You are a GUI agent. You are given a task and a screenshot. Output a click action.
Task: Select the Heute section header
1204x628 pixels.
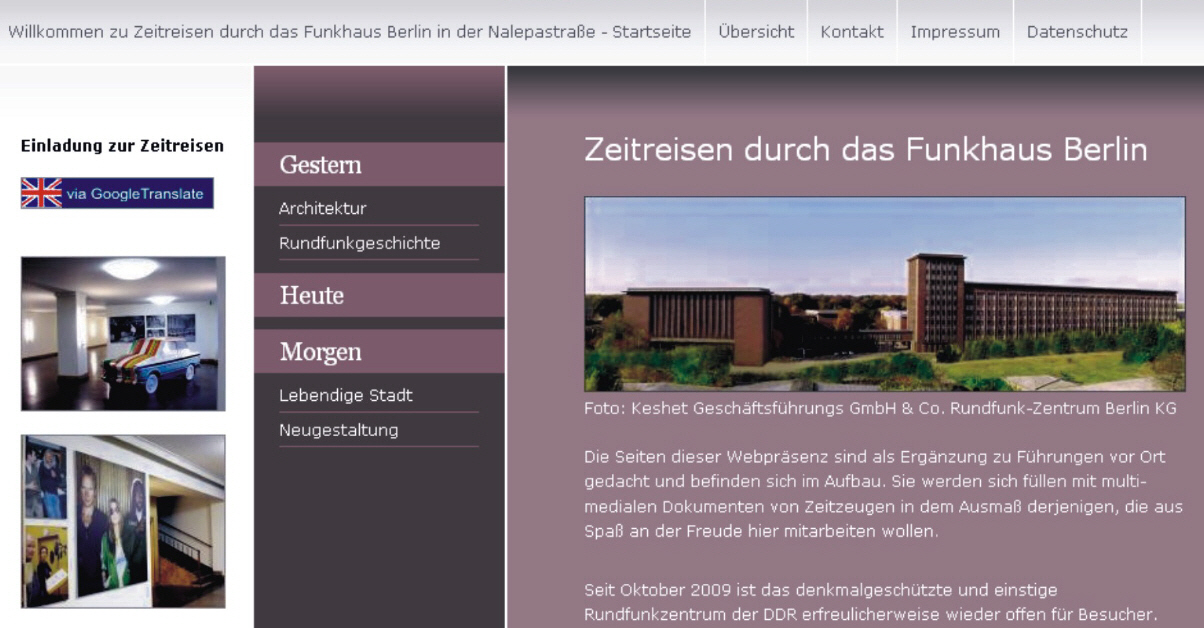click(312, 296)
